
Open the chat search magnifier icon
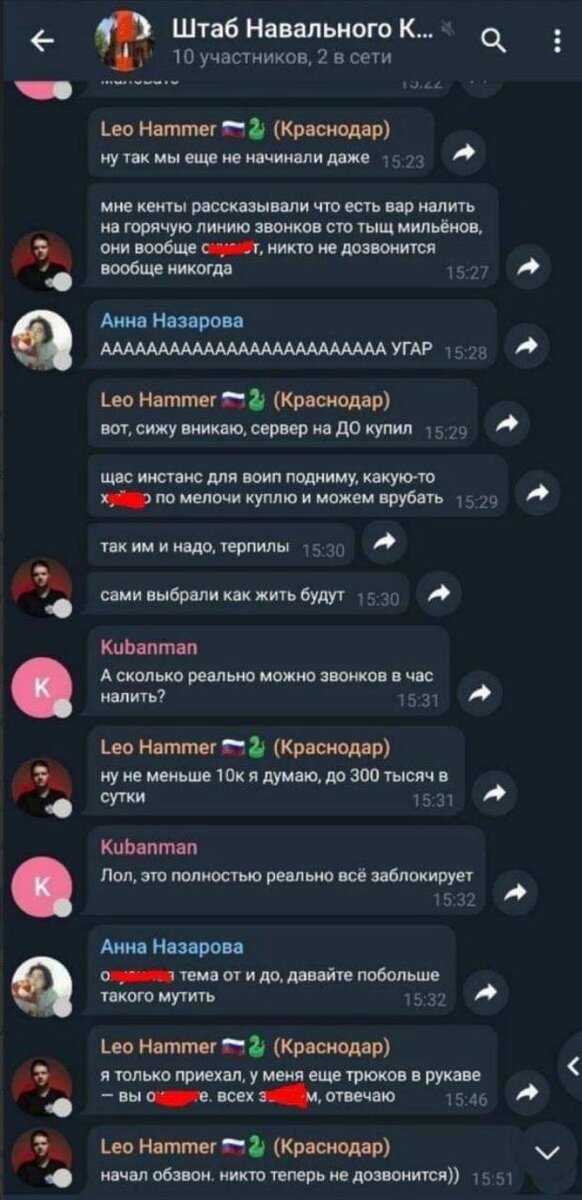[x=495, y=39]
